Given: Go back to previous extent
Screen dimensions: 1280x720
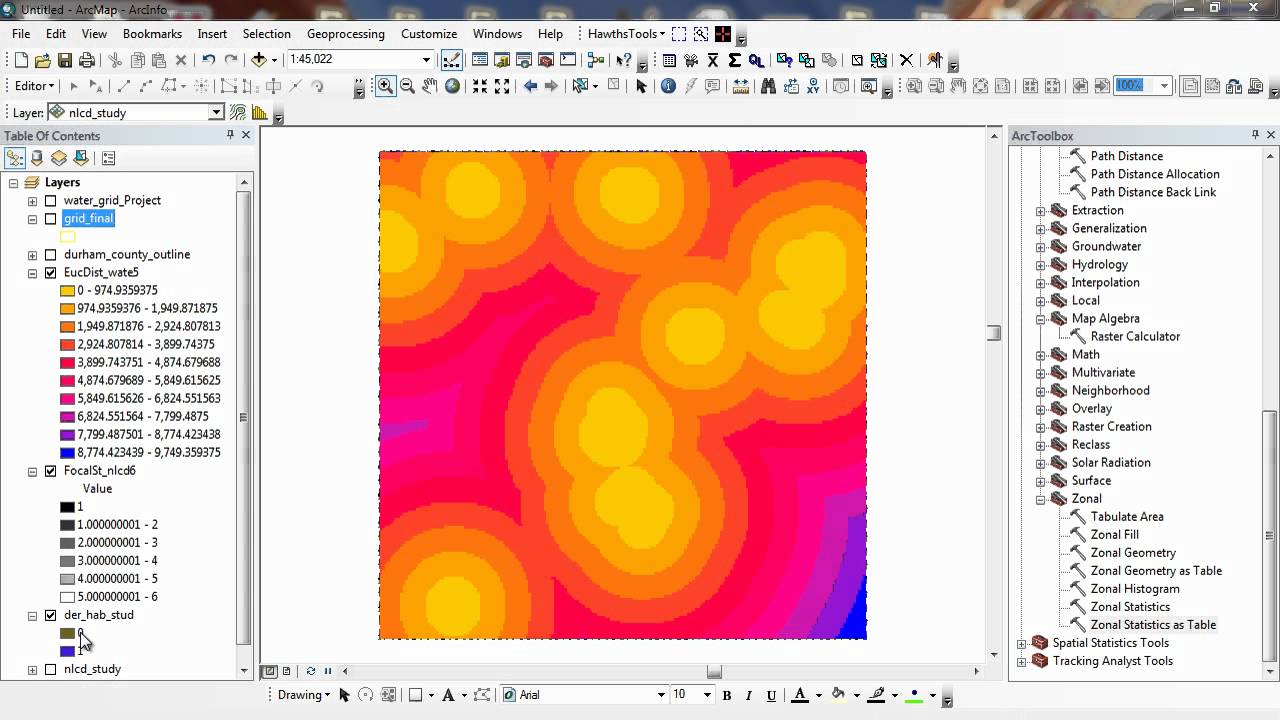Looking at the screenshot, I should point(530,86).
